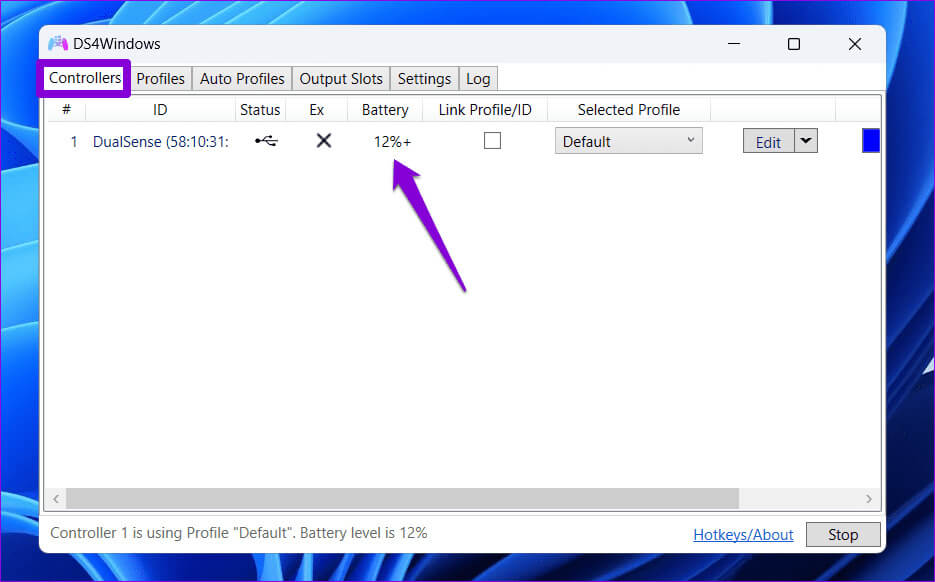Minimize the DS4Windows window
Image resolution: width=935 pixels, height=582 pixels.
click(734, 44)
